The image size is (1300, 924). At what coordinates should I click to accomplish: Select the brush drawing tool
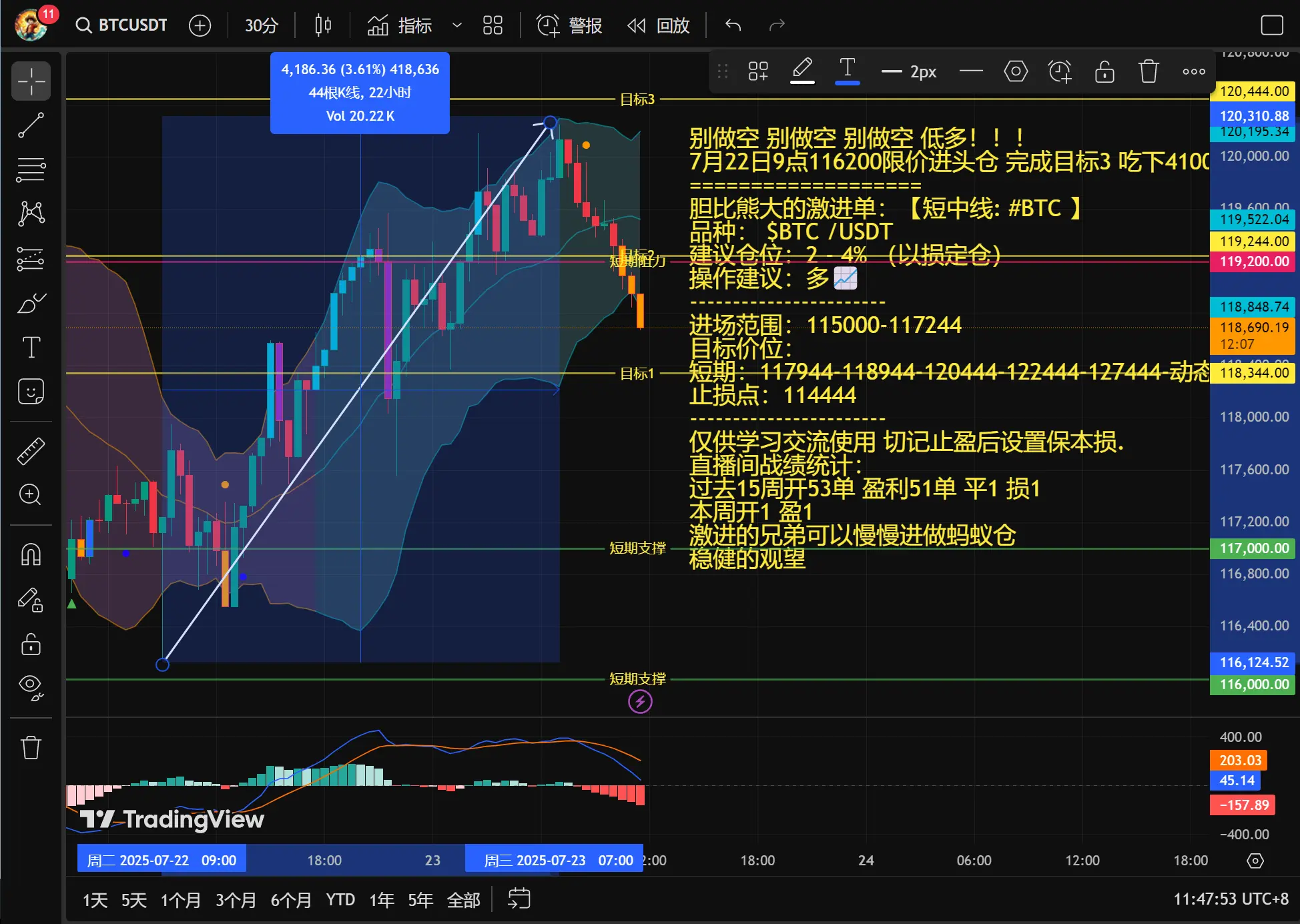(x=31, y=304)
